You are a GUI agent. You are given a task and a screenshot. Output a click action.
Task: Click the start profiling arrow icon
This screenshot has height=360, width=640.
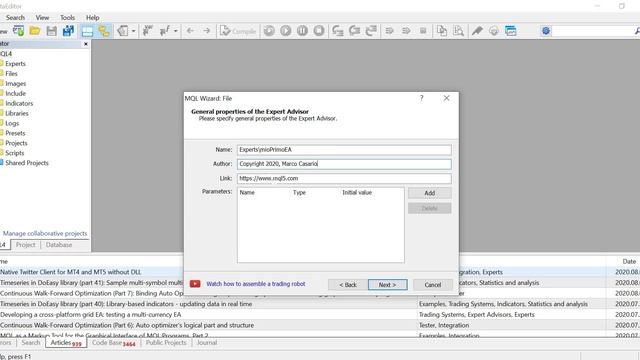tap(389, 31)
